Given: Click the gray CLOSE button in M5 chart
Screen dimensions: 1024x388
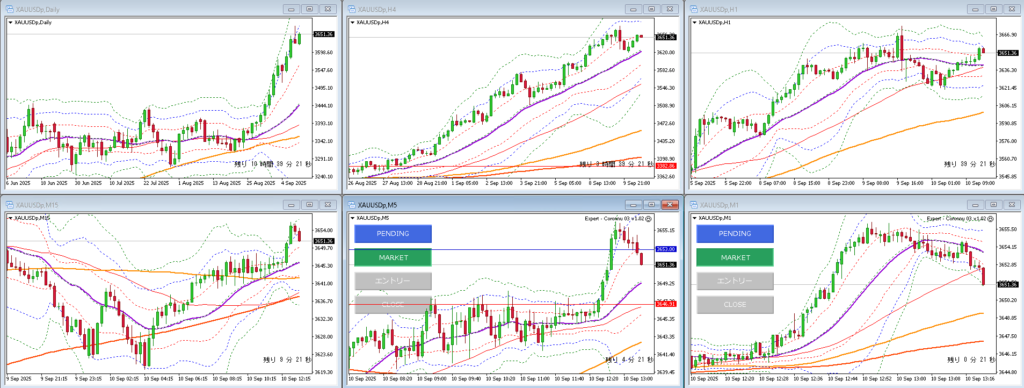Looking at the screenshot, I should coord(393,304).
